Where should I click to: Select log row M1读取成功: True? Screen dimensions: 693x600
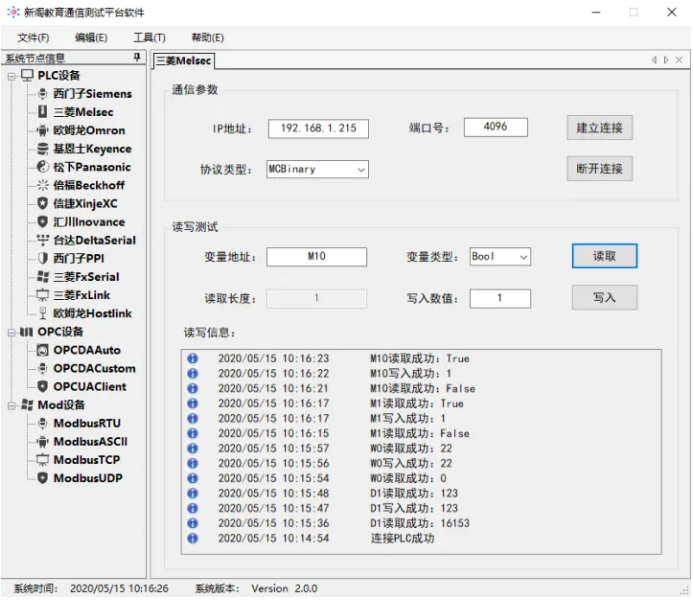(x=421, y=403)
